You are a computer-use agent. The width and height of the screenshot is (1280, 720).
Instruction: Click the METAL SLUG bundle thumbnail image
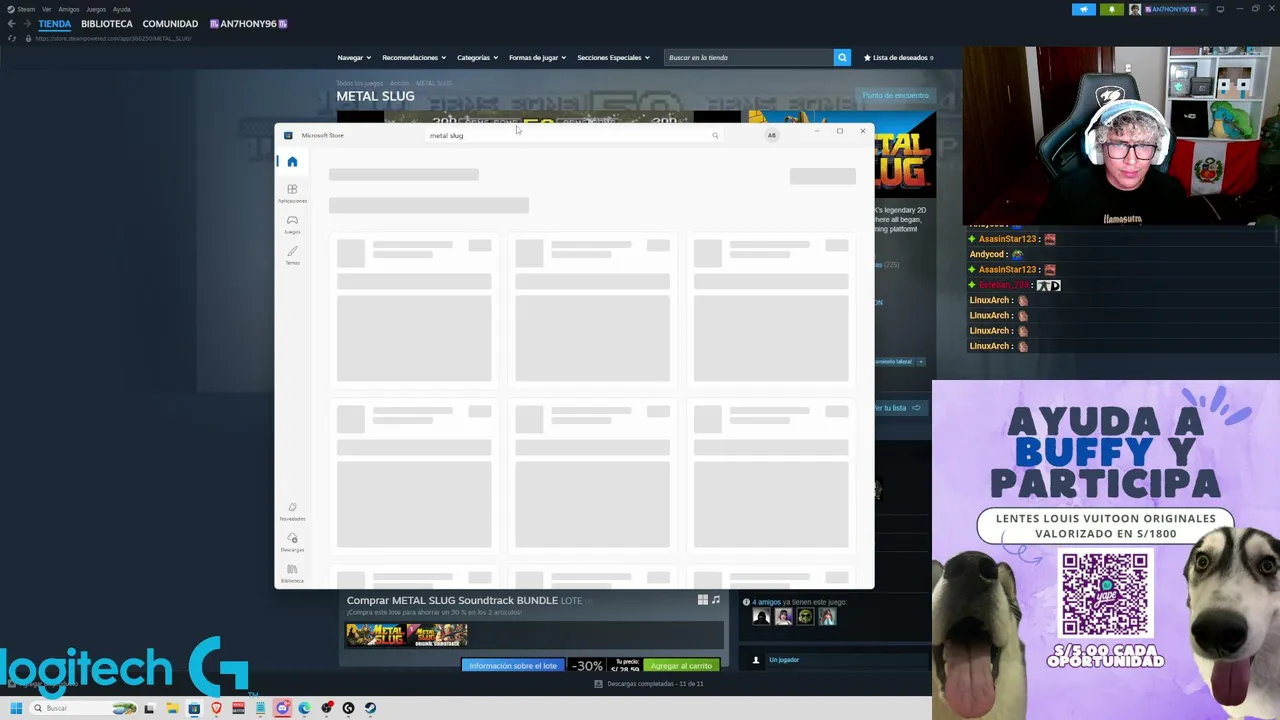(x=406, y=635)
